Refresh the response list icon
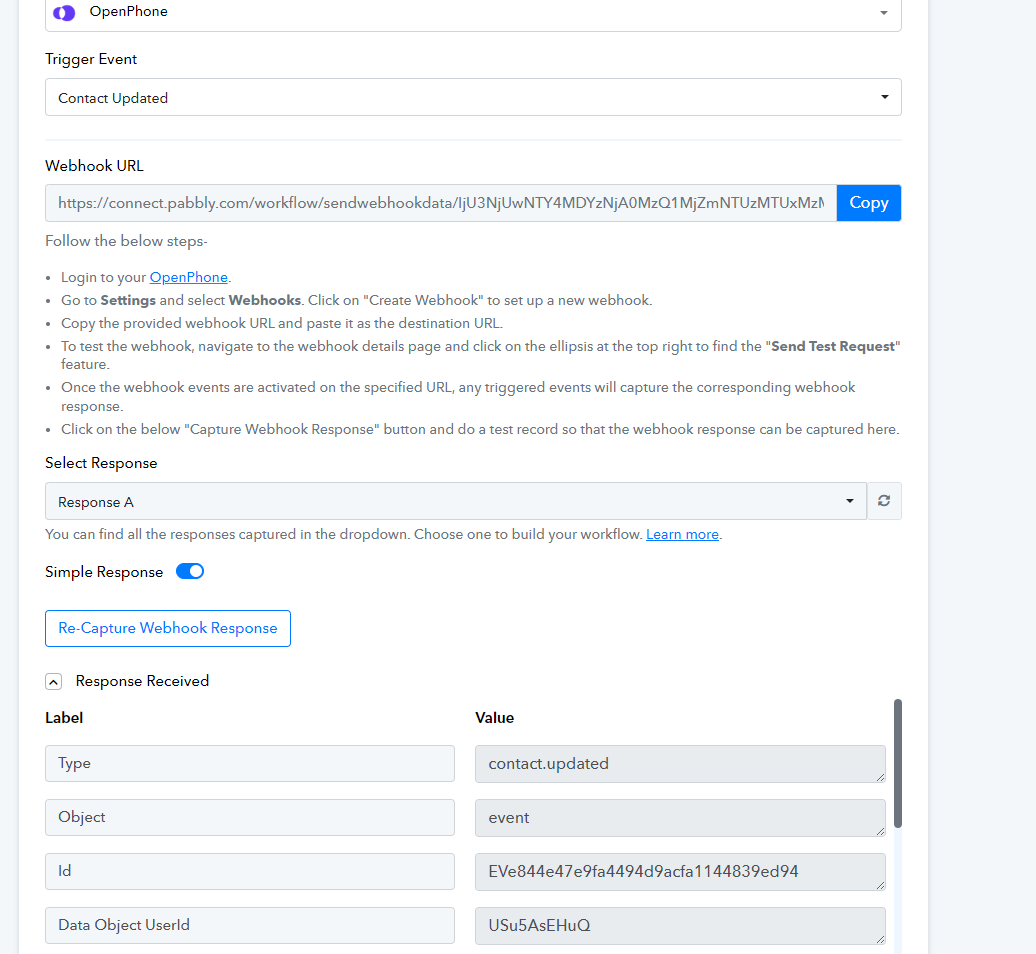This screenshot has height=954, width=1036. point(884,501)
